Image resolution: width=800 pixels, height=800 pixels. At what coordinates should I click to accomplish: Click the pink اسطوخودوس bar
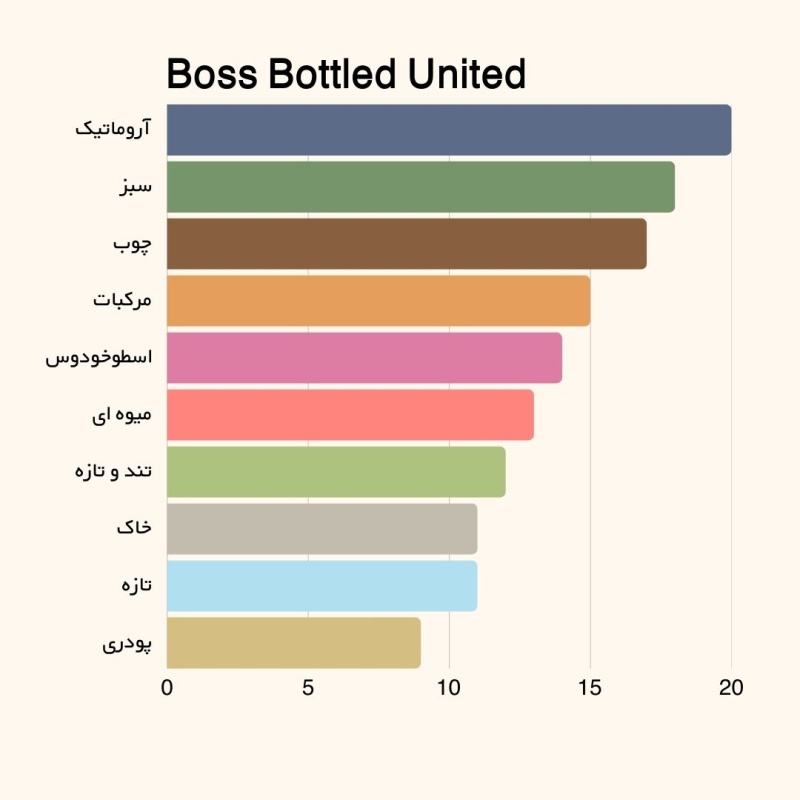pos(364,358)
